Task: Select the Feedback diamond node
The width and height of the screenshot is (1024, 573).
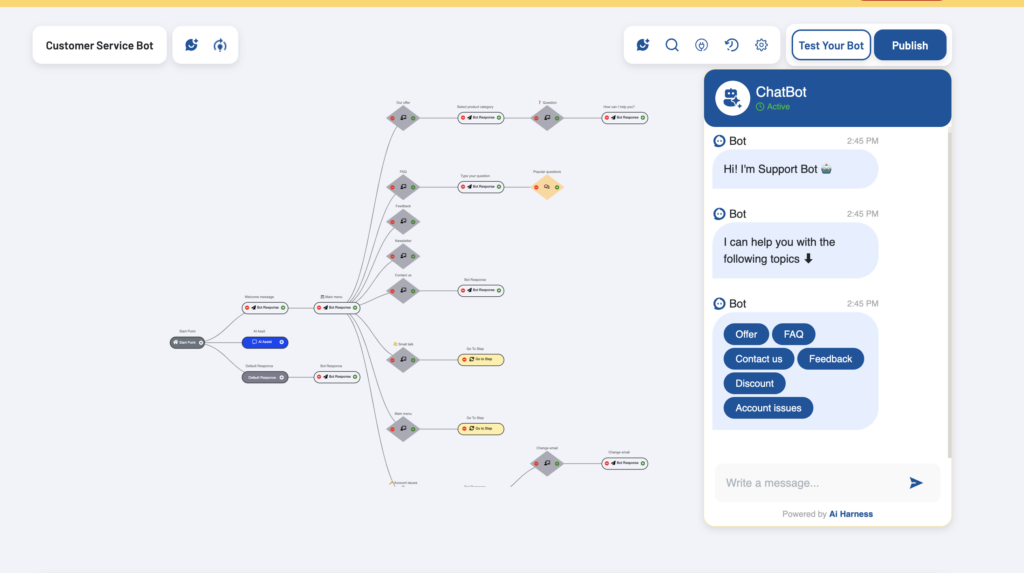Action: point(403,222)
